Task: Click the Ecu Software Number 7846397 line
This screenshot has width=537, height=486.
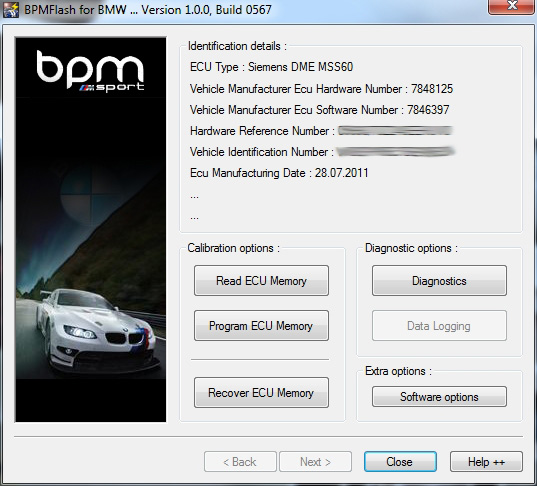Action: pyautogui.click(x=319, y=110)
